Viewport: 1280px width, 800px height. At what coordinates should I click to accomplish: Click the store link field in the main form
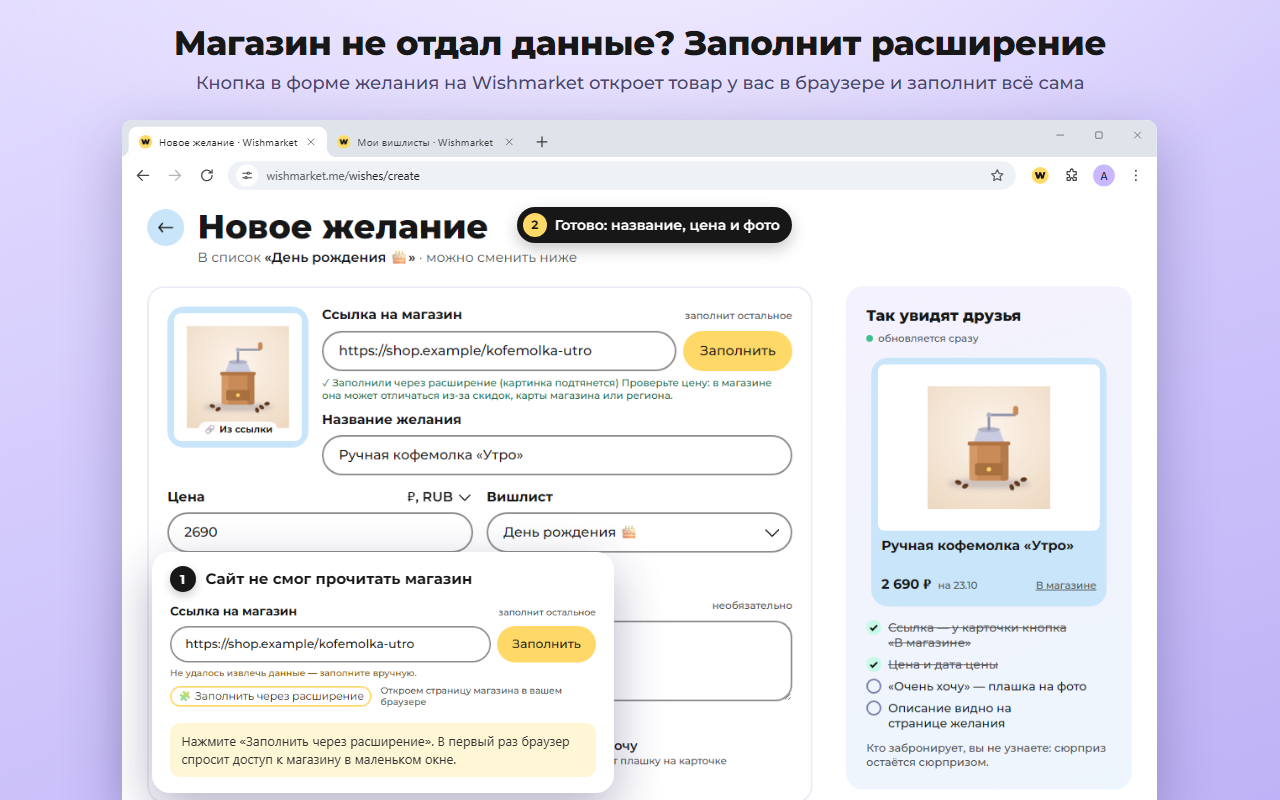pyautogui.click(x=499, y=351)
